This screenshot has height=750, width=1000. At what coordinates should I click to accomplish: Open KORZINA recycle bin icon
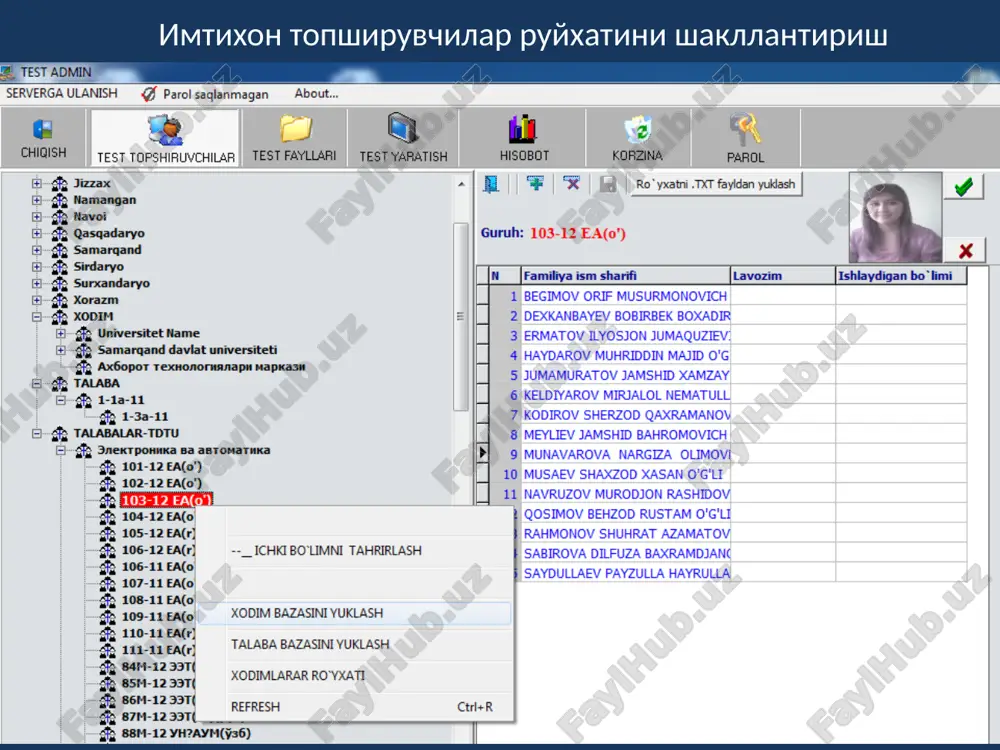pyautogui.click(x=638, y=130)
